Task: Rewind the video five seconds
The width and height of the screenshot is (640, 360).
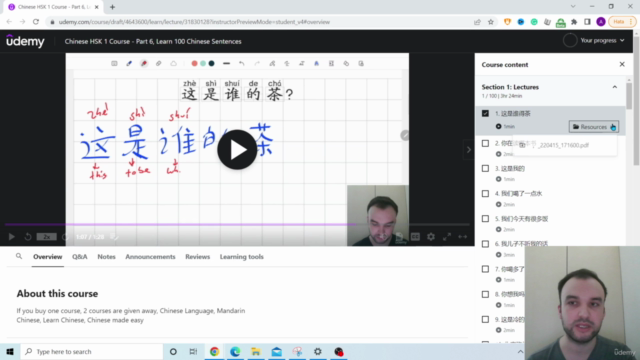Action: (x=28, y=237)
